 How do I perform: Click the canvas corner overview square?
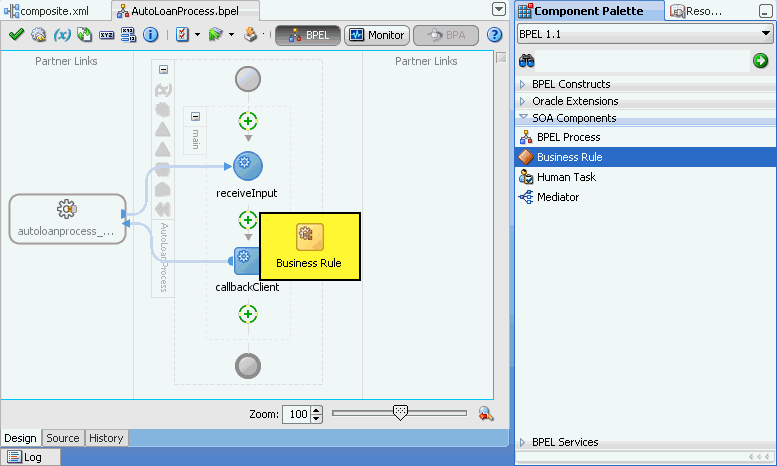(x=501, y=58)
